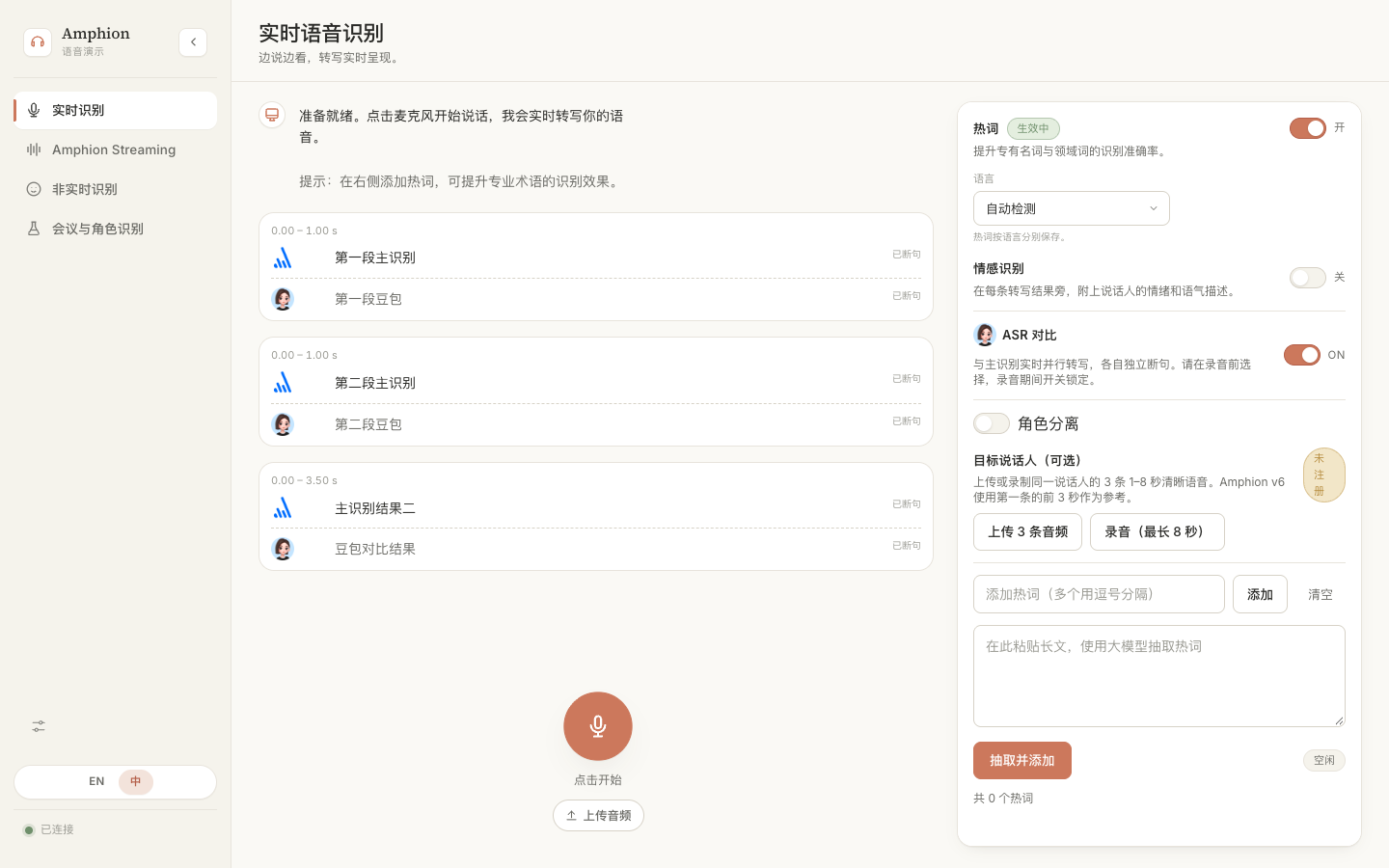This screenshot has width=1389, height=868.
Task: Click the 抽取并添加 button
Action: [x=1022, y=760]
